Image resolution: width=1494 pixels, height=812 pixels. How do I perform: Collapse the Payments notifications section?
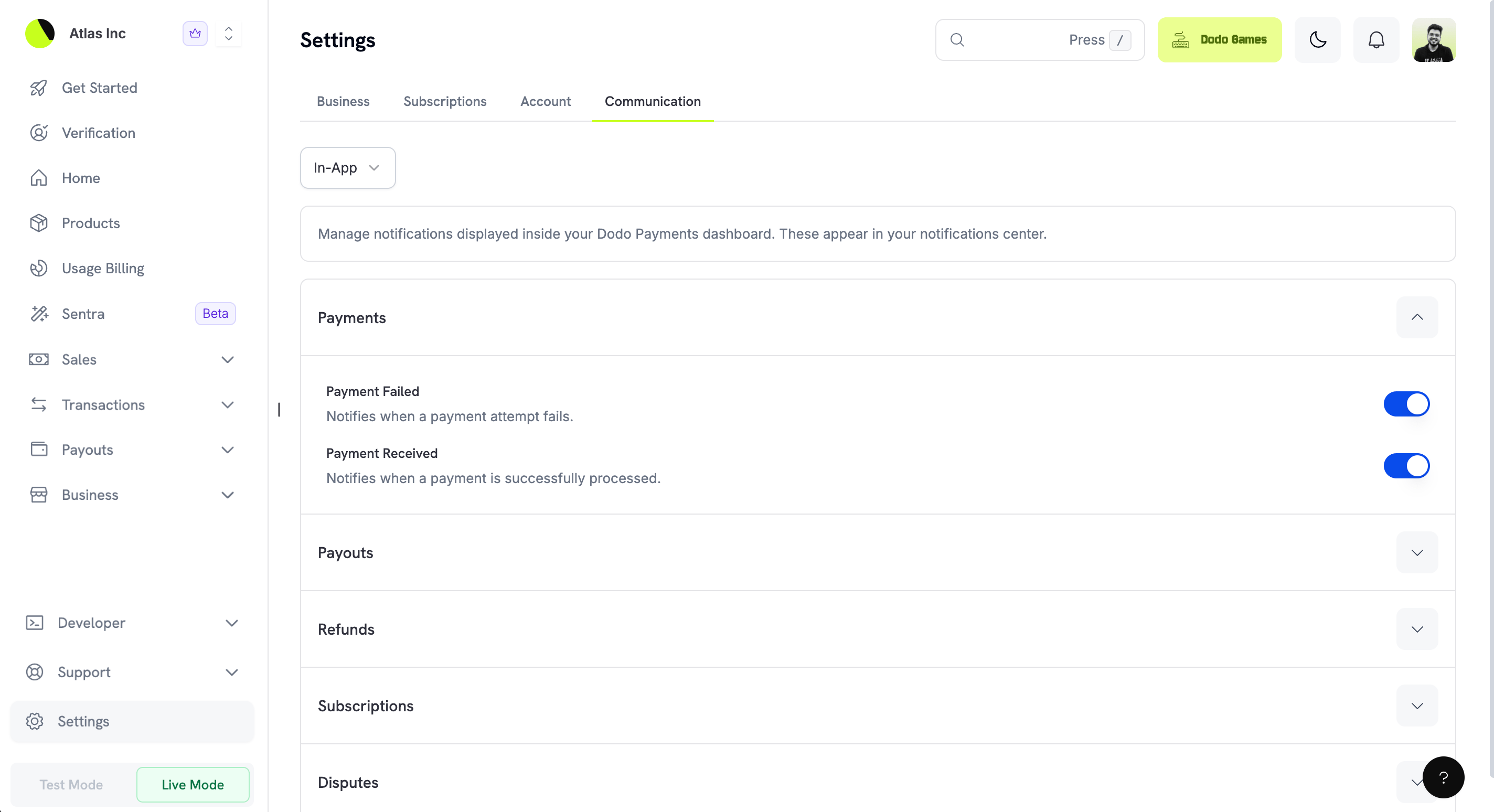pos(1417,317)
